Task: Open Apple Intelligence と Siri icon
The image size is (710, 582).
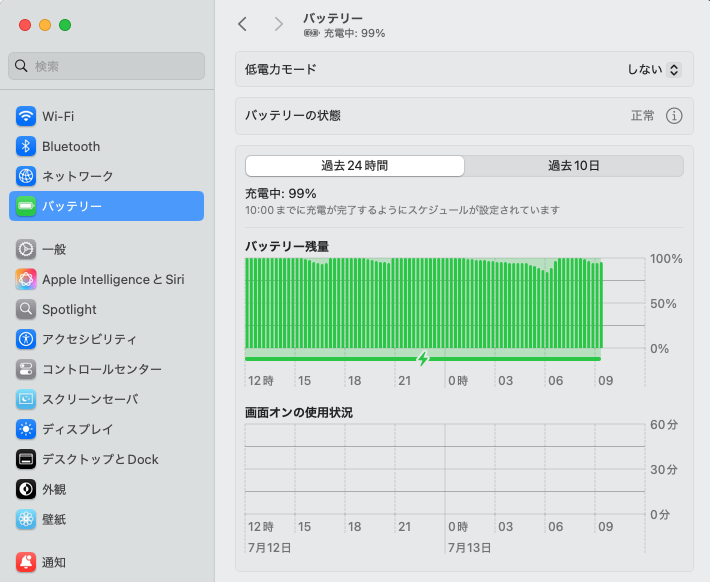Action: pyautogui.click(x=26, y=280)
